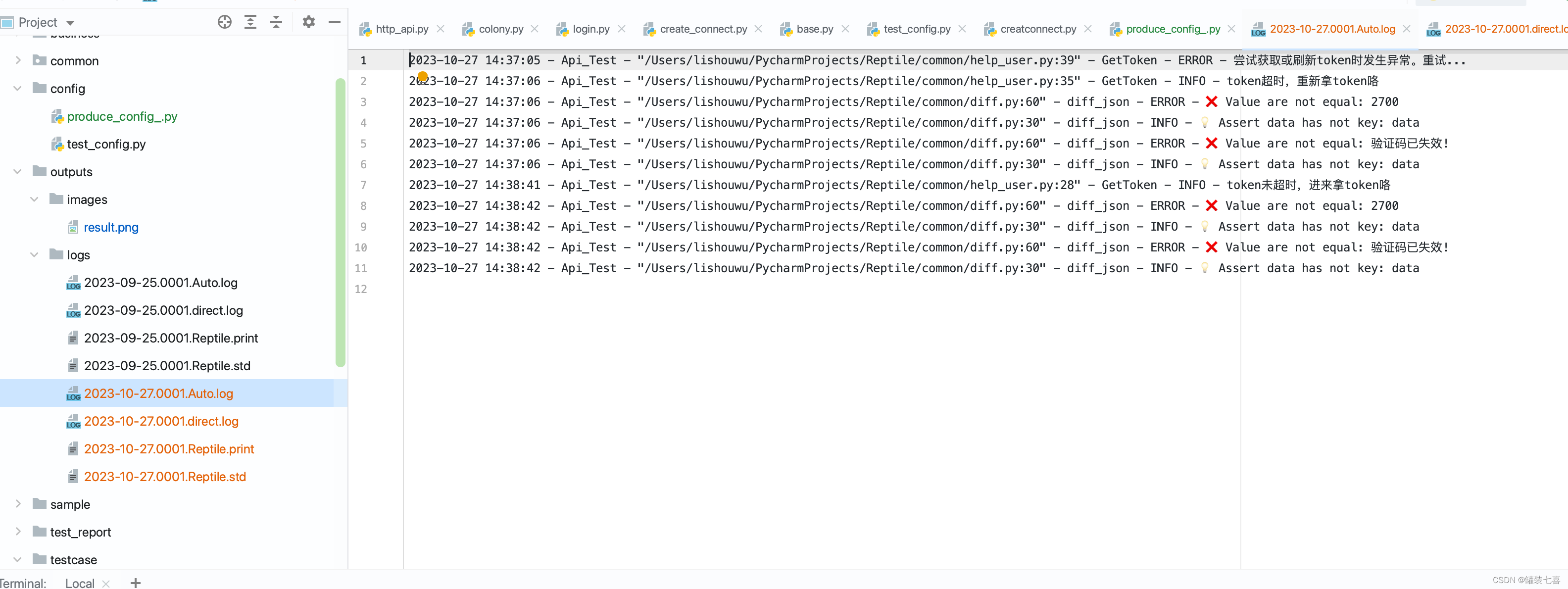Select 2023-09-25.0001.Reptile.std file
1568x589 pixels.
pyautogui.click(x=167, y=365)
